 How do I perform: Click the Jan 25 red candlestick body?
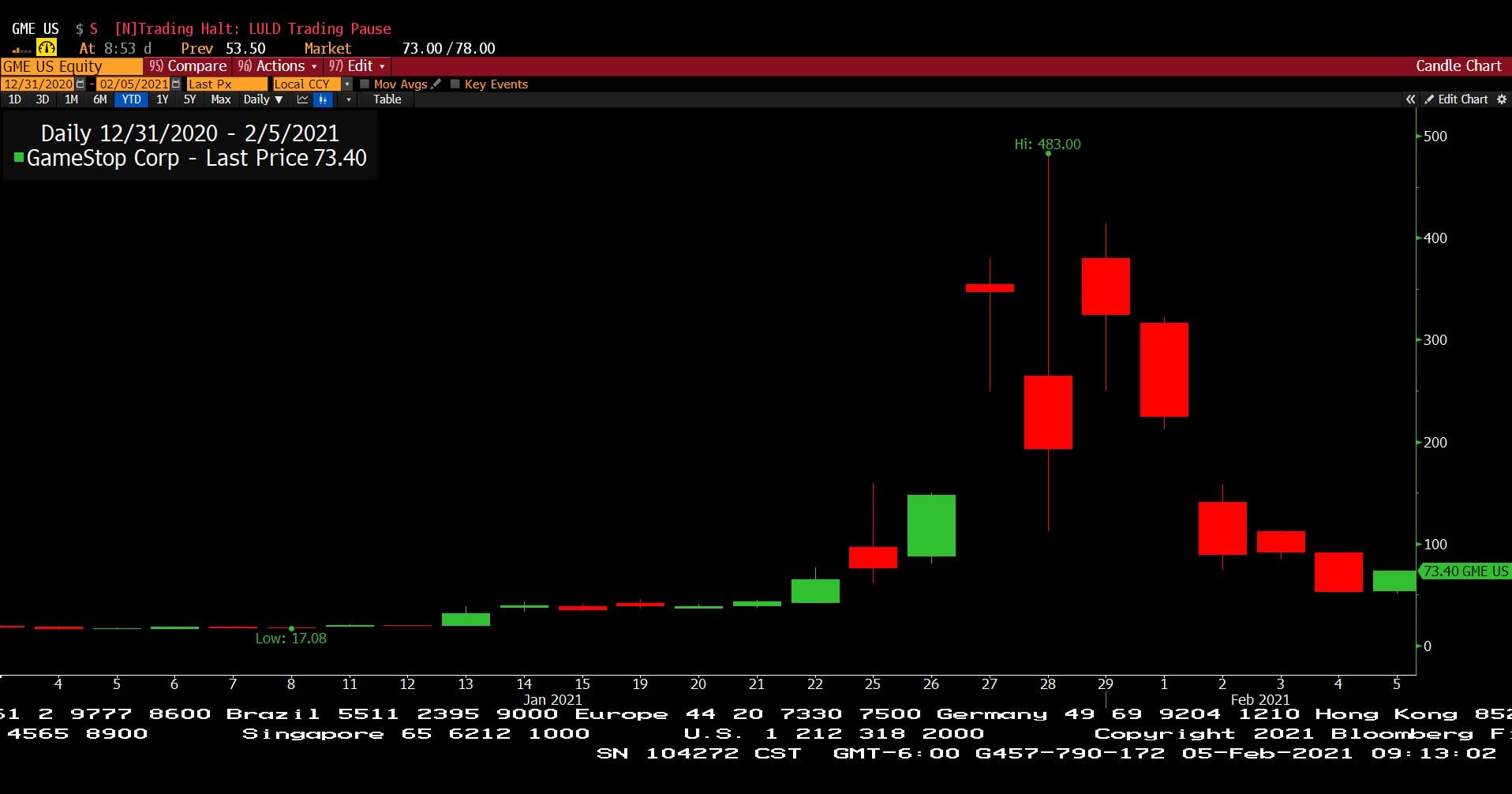[873, 557]
